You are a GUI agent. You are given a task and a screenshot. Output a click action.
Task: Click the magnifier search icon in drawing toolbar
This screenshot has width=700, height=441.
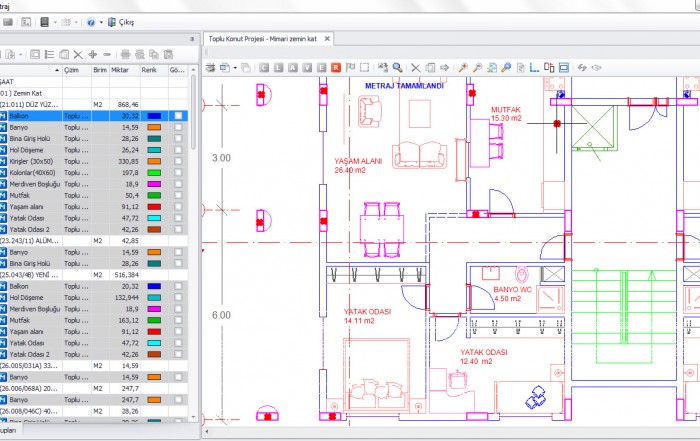[397, 68]
